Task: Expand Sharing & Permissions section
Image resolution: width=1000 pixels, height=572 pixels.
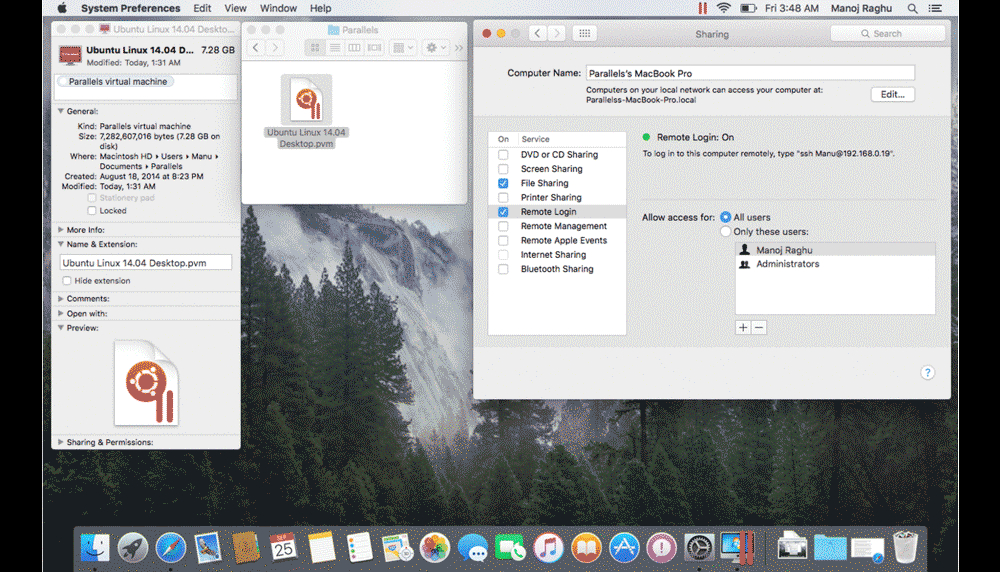Action: [x=61, y=442]
